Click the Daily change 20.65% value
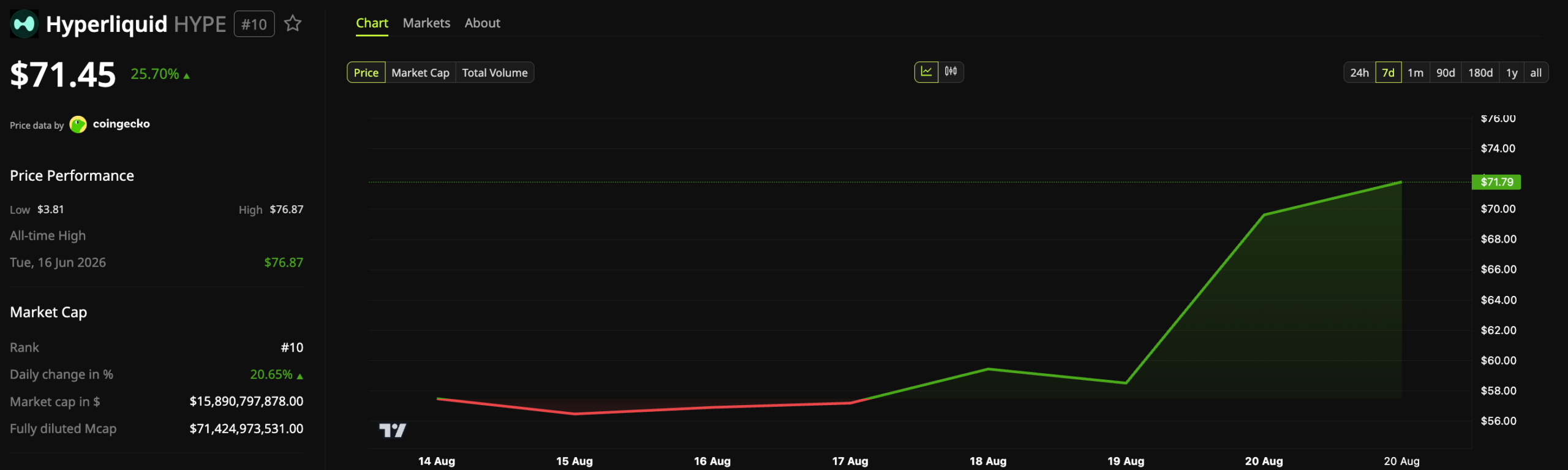The image size is (1568, 470). click(271, 374)
